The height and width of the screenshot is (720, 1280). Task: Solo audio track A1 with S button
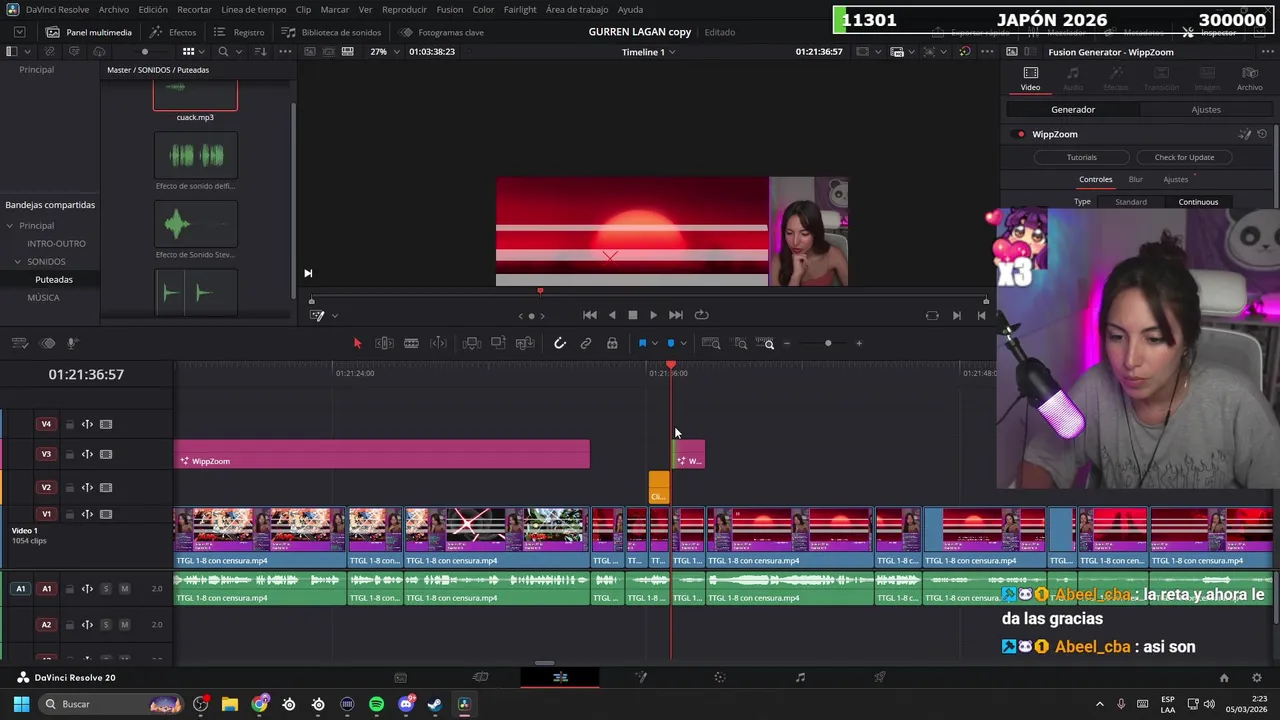tap(105, 589)
